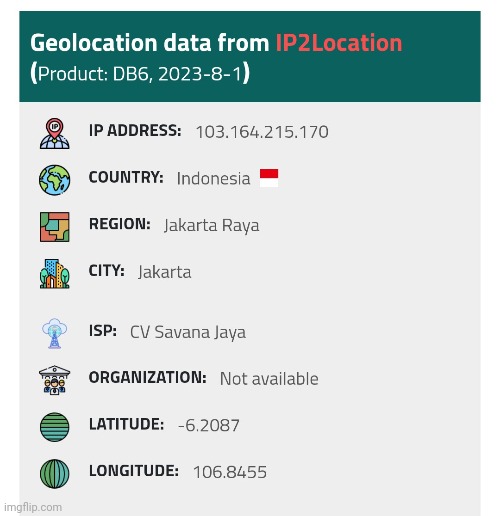500x516 pixels.
Task: Click the longitude value 106.8455
Action: point(230,472)
